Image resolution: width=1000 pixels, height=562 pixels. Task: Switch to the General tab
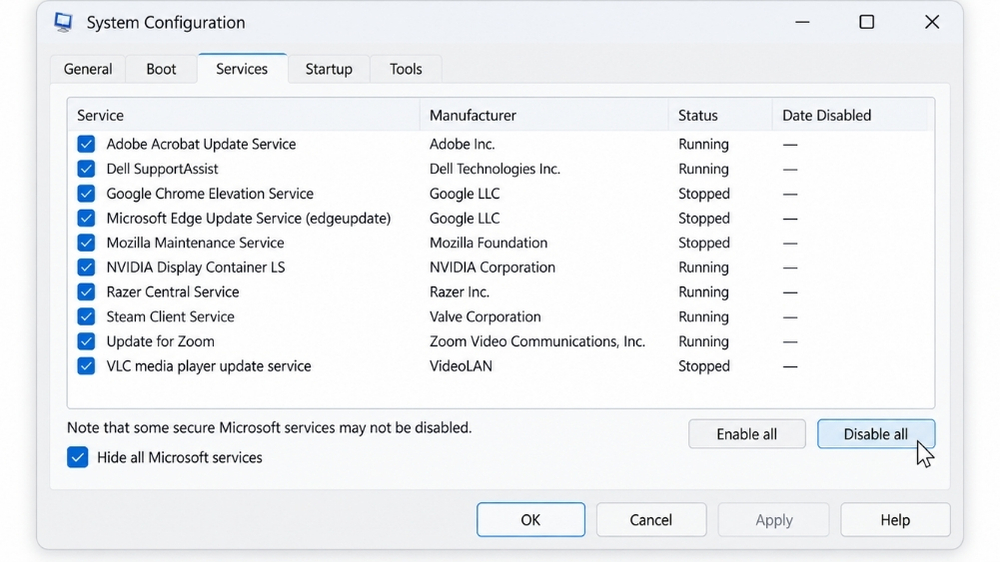pyautogui.click(x=88, y=69)
